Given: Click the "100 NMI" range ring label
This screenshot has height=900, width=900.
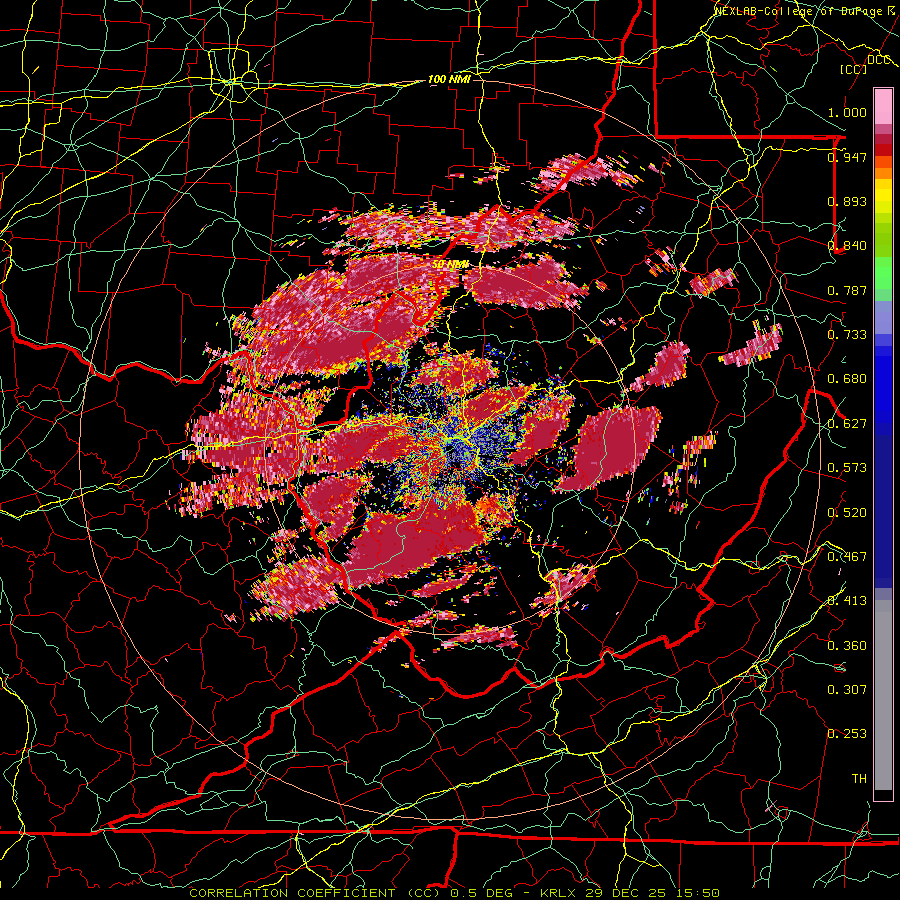Looking at the screenshot, I should pos(449,79).
